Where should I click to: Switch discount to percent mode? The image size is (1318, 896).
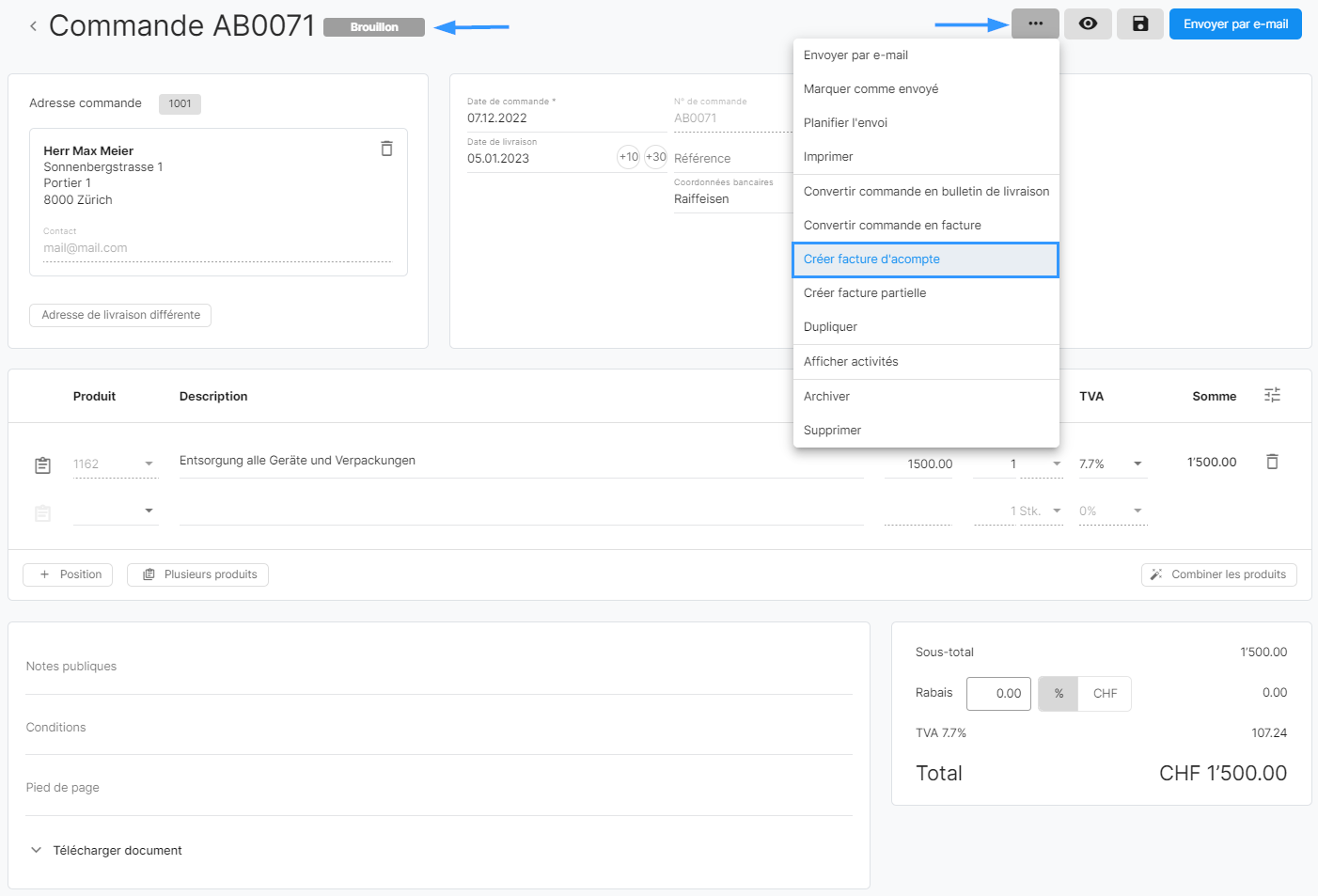pos(1059,694)
